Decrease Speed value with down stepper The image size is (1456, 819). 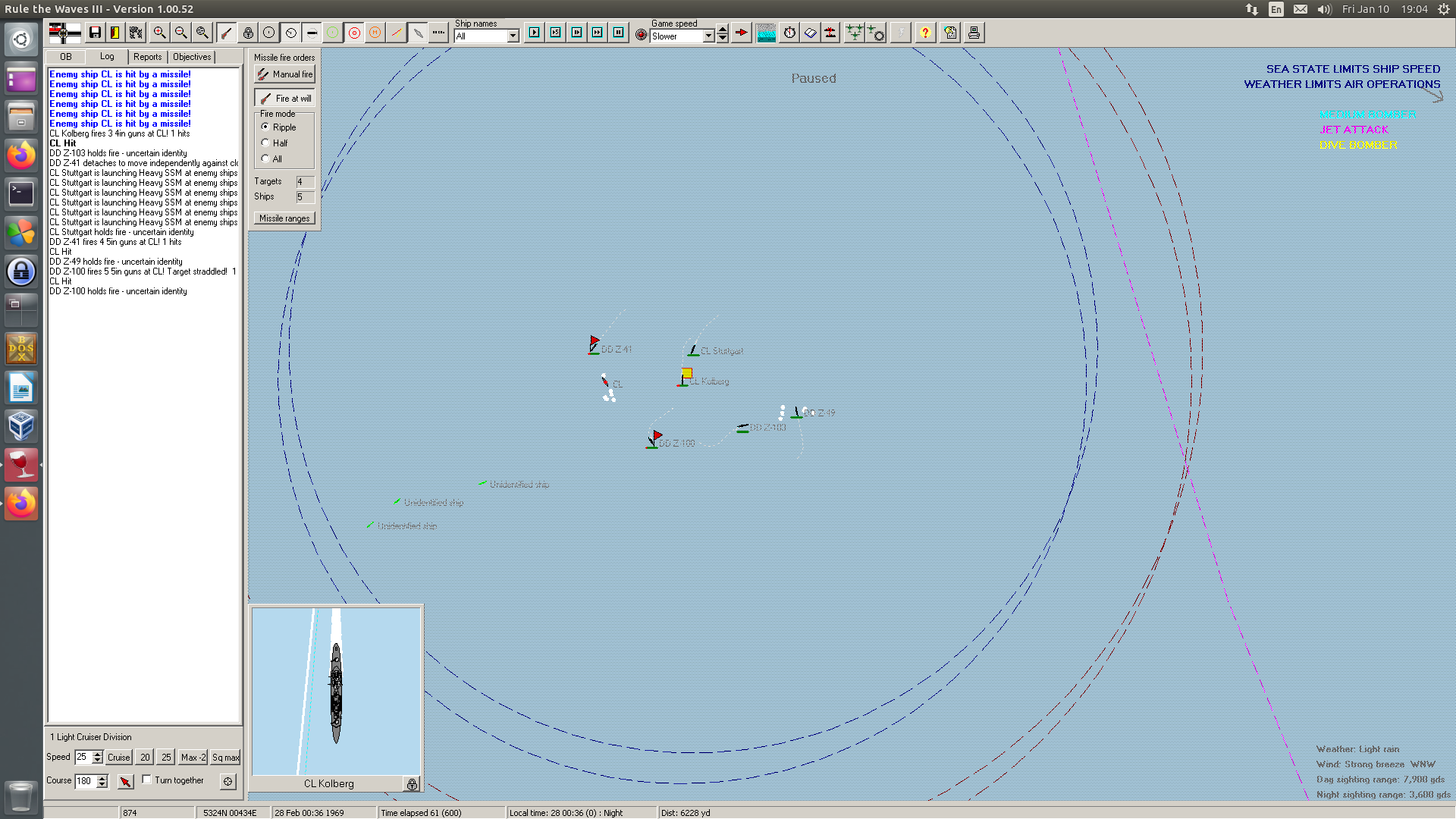[x=98, y=761]
